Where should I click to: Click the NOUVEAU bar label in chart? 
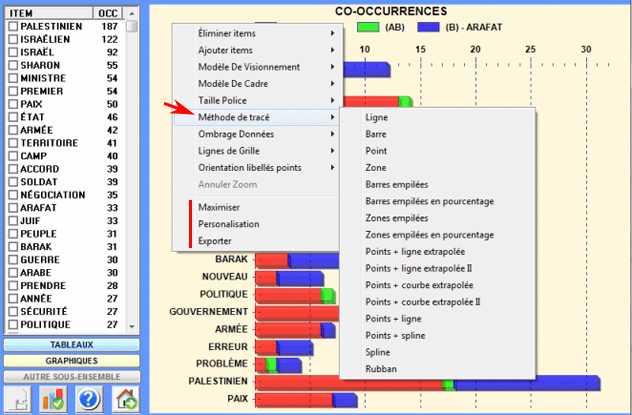tap(225, 276)
